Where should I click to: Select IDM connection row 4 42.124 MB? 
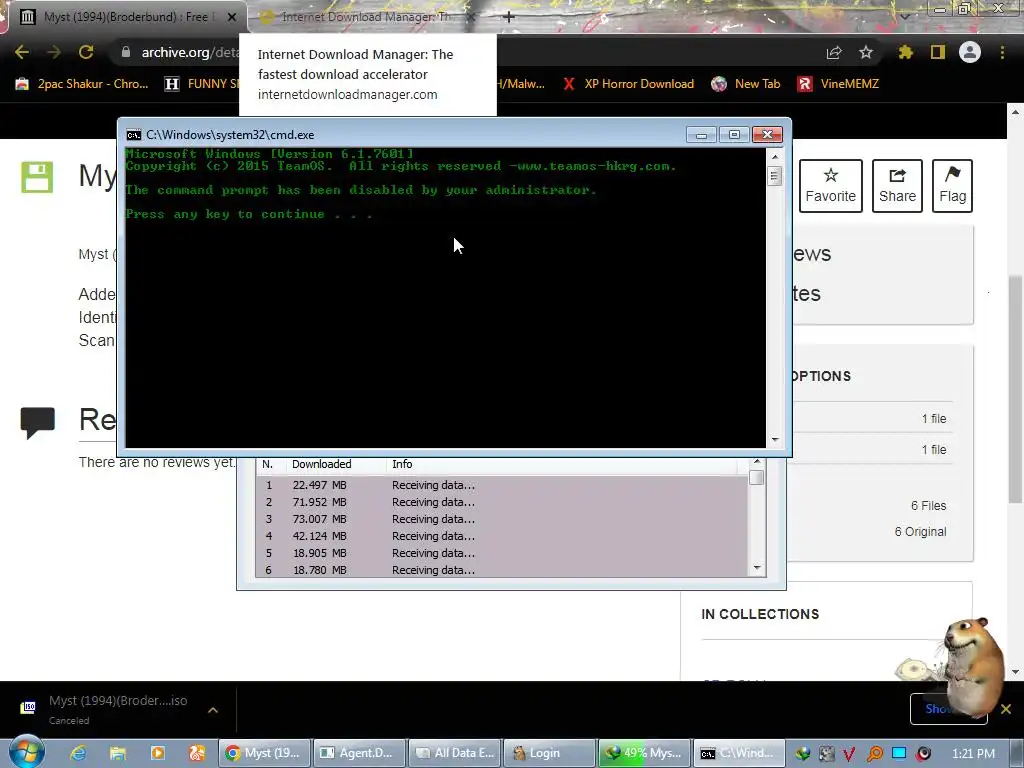click(502, 536)
